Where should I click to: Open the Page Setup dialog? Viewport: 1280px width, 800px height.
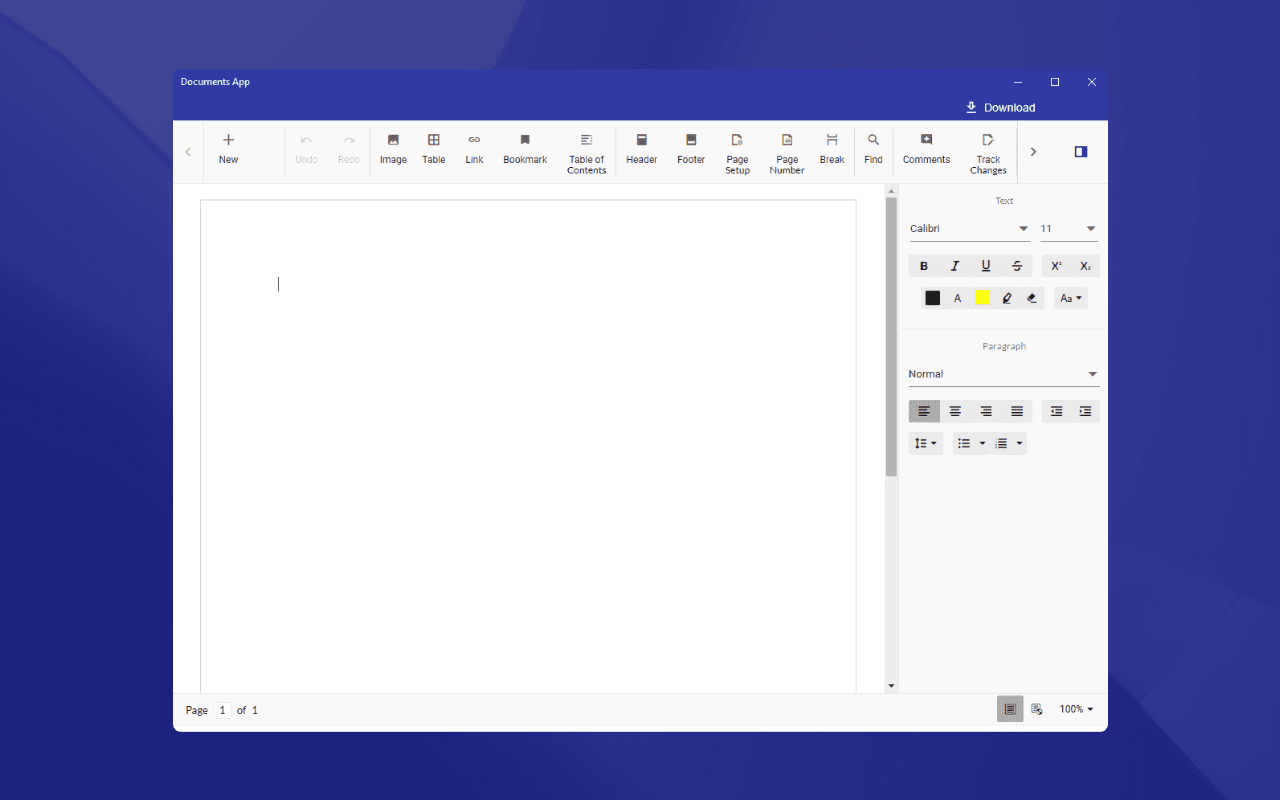click(737, 150)
